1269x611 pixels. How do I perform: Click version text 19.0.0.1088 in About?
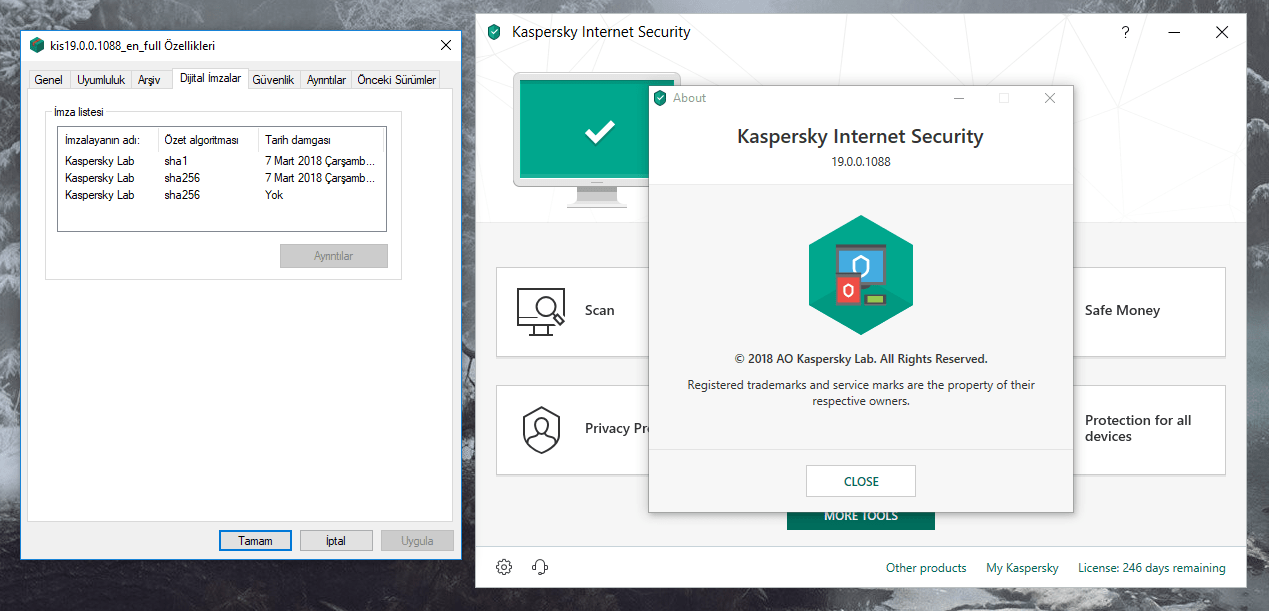click(861, 161)
